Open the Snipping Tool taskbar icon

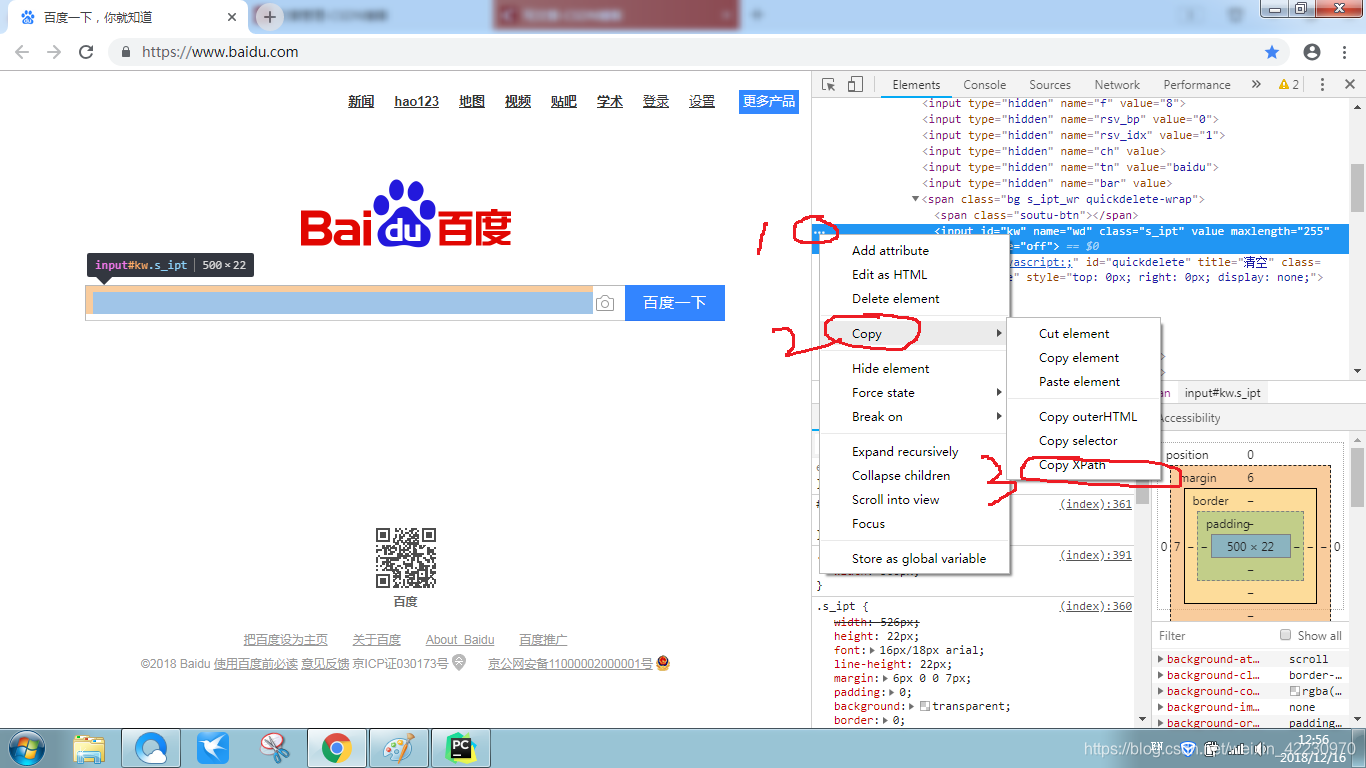pyautogui.click(x=274, y=748)
